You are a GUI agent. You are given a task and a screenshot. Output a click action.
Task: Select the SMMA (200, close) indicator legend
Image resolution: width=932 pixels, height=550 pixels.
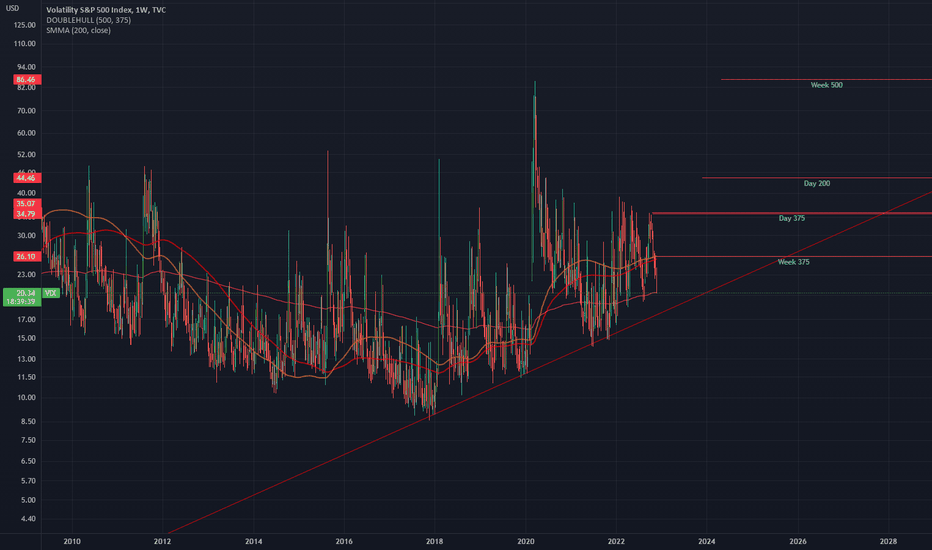78,30
